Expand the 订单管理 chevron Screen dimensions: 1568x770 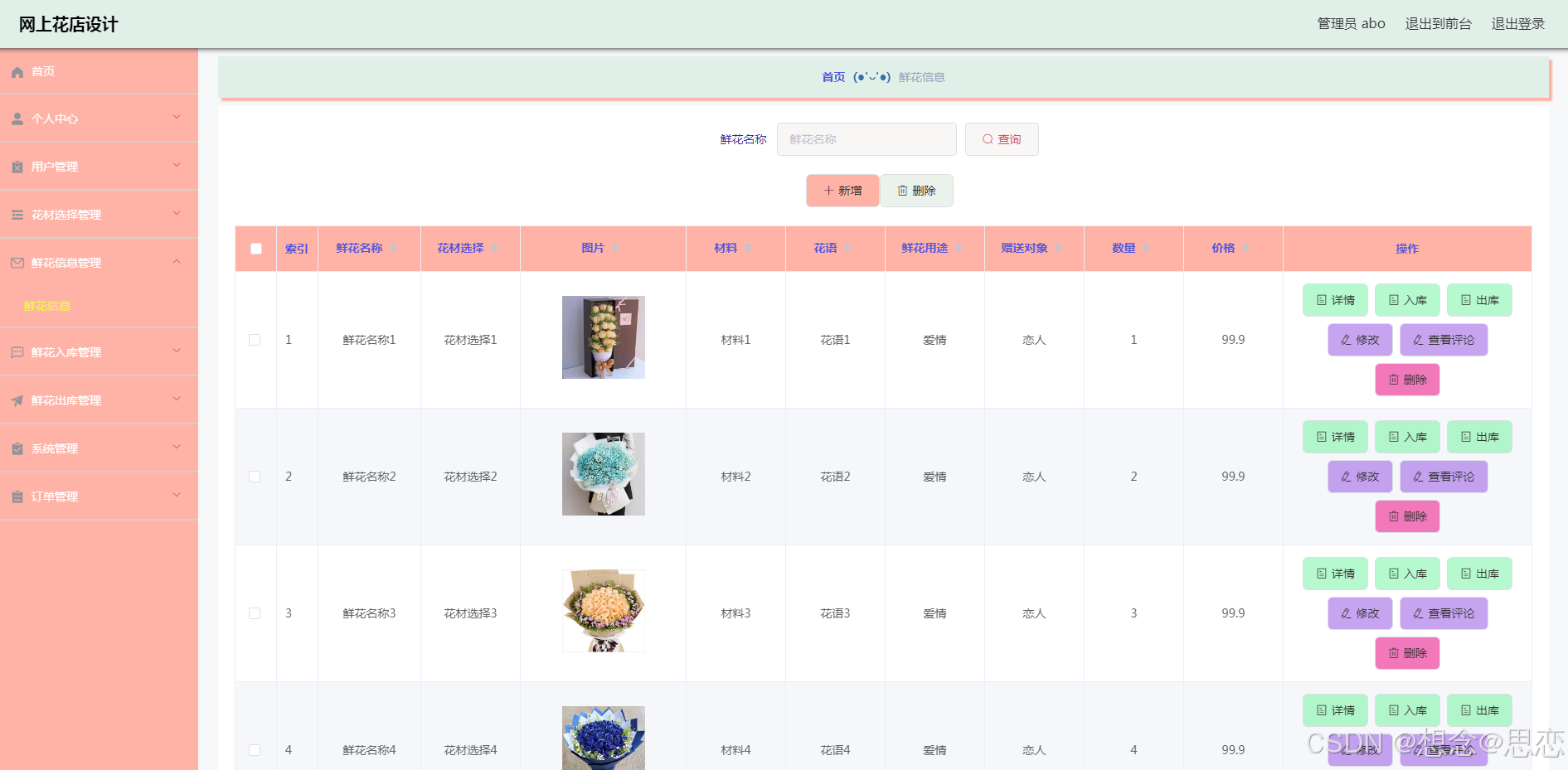click(x=177, y=496)
